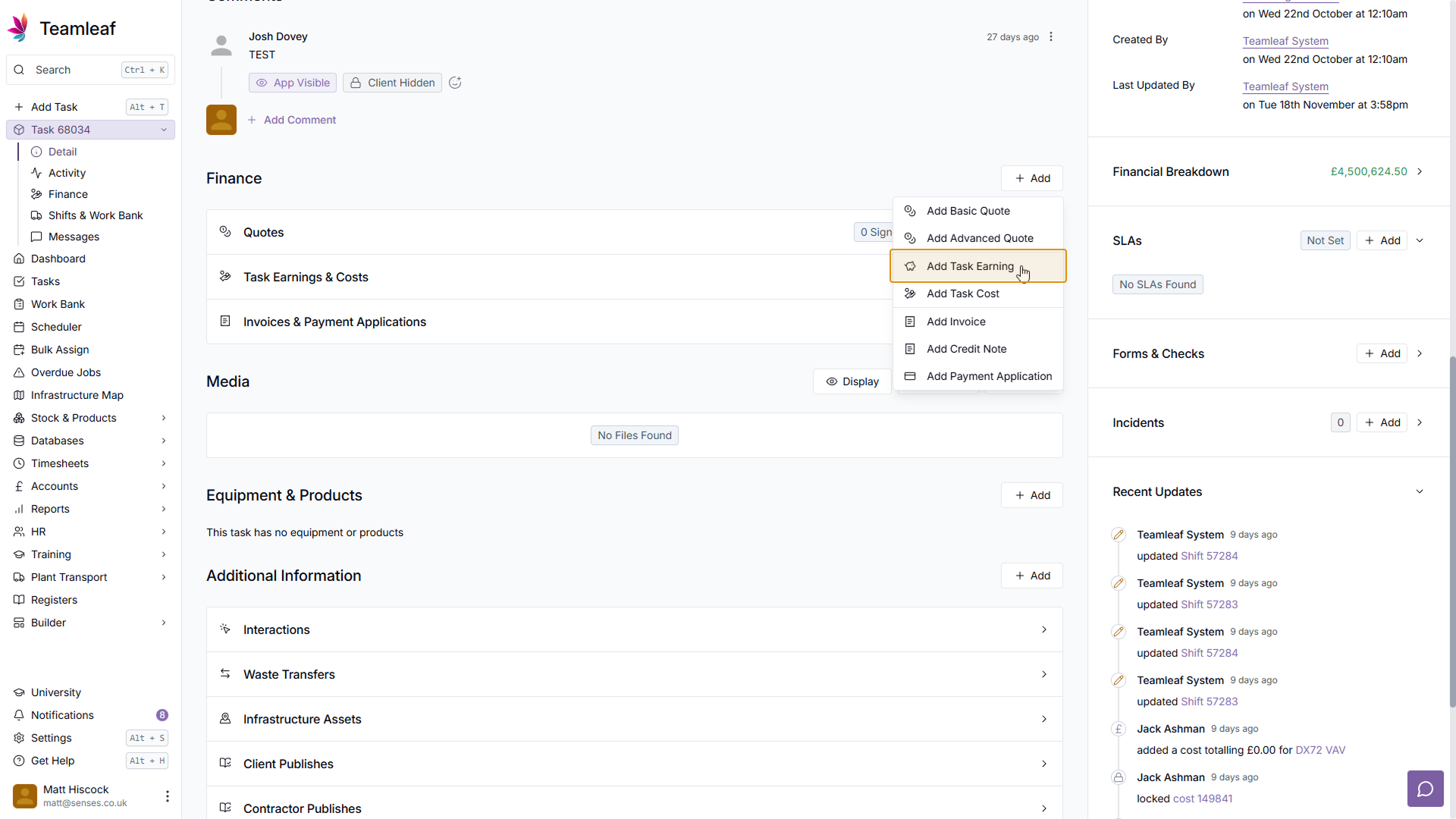Viewport: 1456px width, 819px height.
Task: Open Infrastructure Map from sidebar icon
Action: coord(20,395)
